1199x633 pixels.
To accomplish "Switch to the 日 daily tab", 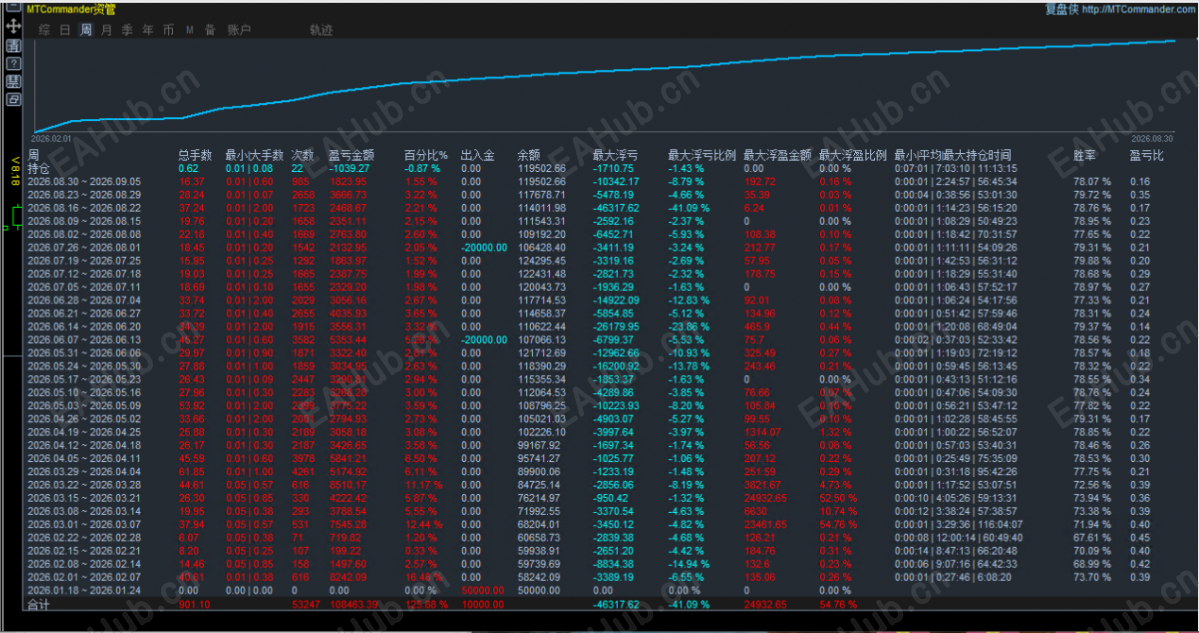I will point(65,30).
